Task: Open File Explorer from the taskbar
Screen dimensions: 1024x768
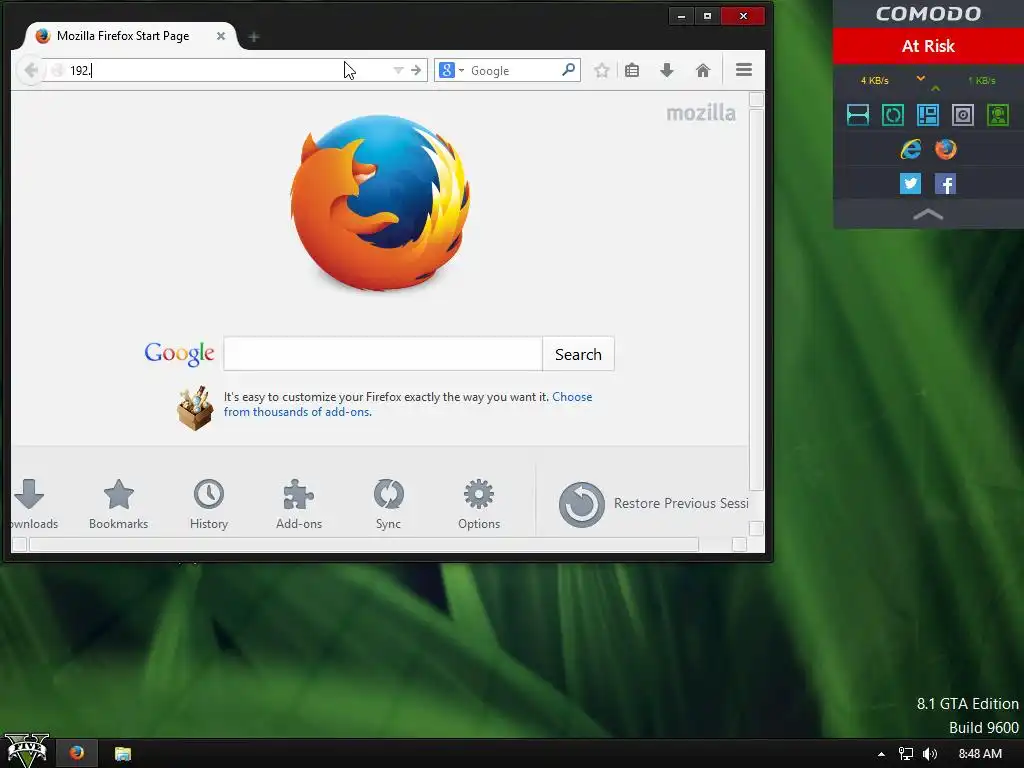Action: (123, 754)
